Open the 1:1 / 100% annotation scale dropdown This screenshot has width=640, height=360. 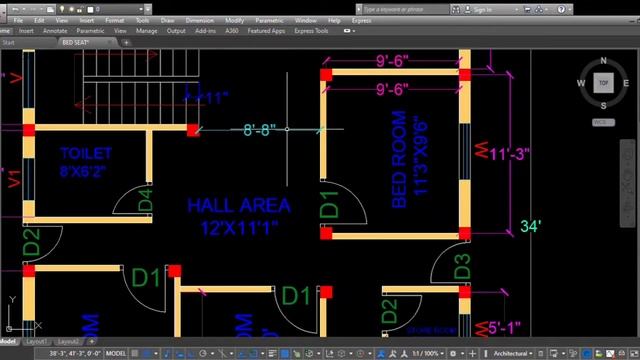click(x=427, y=353)
